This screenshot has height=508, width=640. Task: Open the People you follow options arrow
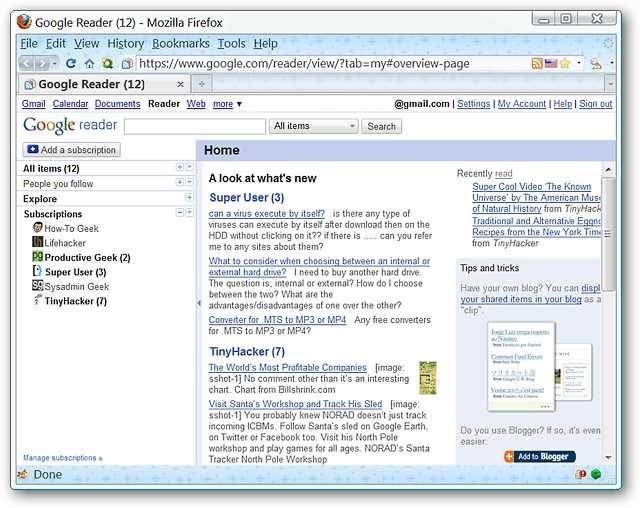[189, 182]
